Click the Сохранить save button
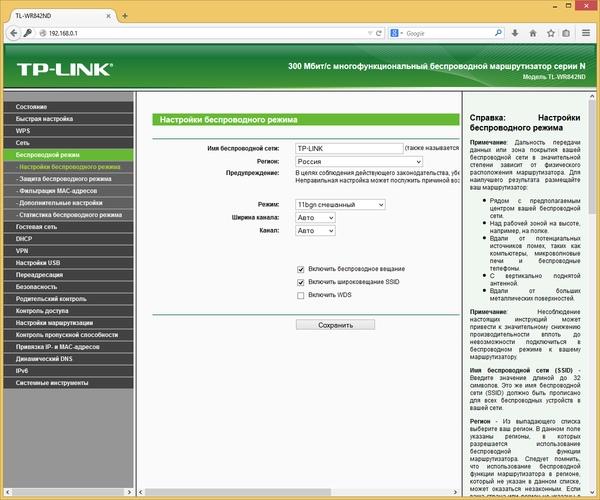The width and height of the screenshot is (600, 500). click(x=335, y=325)
